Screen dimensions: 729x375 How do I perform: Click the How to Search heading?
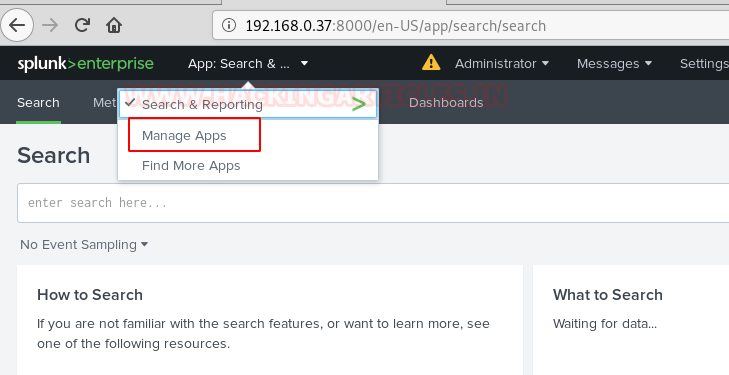[90, 295]
